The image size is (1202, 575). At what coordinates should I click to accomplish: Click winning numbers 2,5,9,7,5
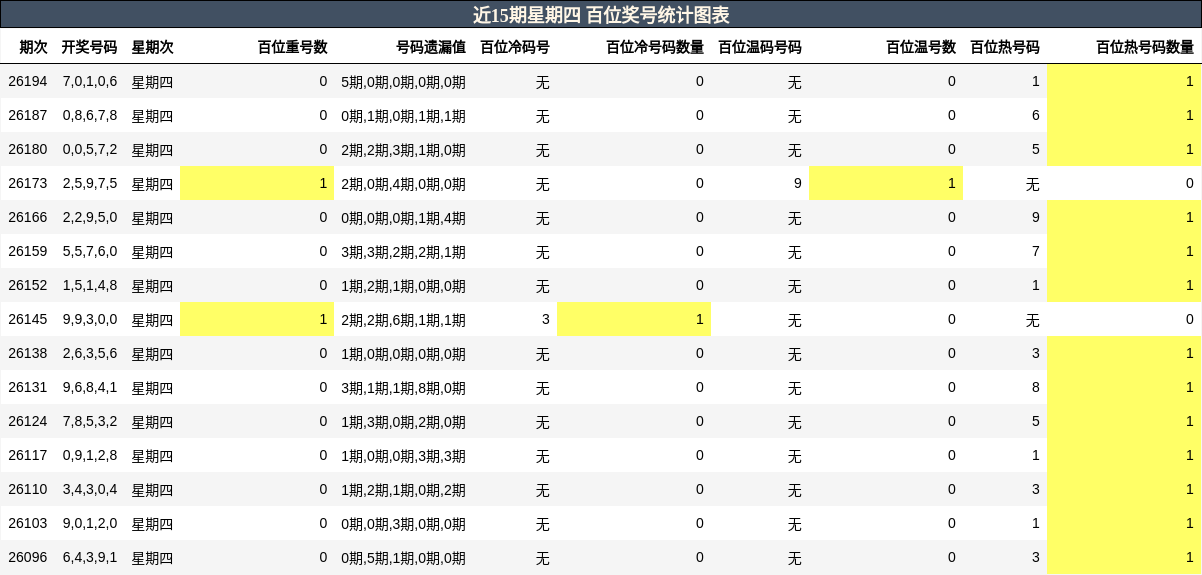coord(90,183)
